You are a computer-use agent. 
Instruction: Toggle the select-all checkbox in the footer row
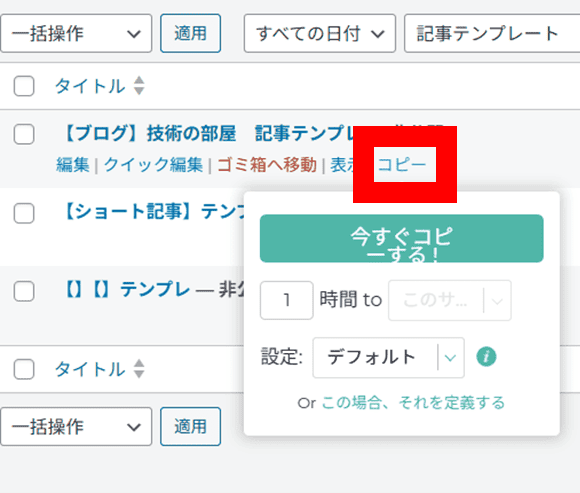pyautogui.click(x=24, y=369)
